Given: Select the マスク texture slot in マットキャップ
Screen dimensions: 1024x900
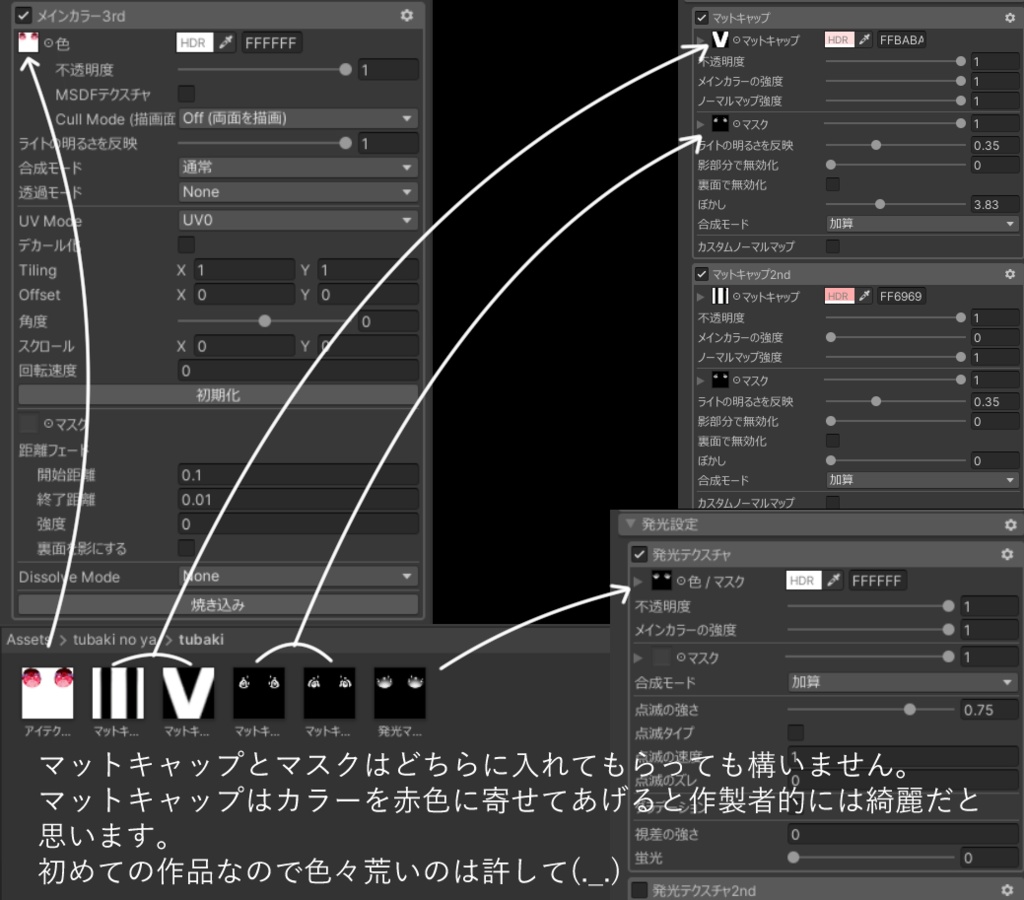Looking at the screenshot, I should [x=720, y=123].
